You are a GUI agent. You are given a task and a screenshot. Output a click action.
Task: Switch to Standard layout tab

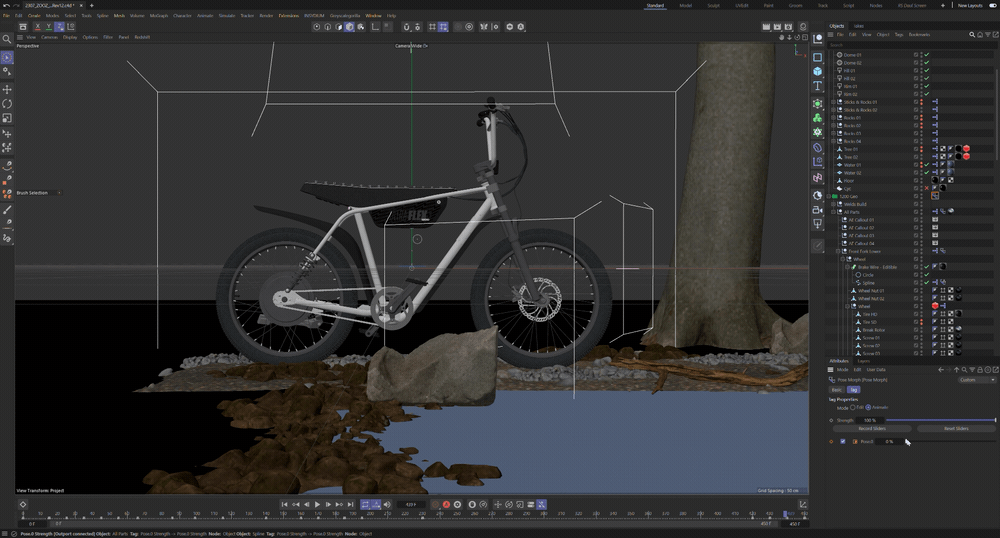(655, 5)
